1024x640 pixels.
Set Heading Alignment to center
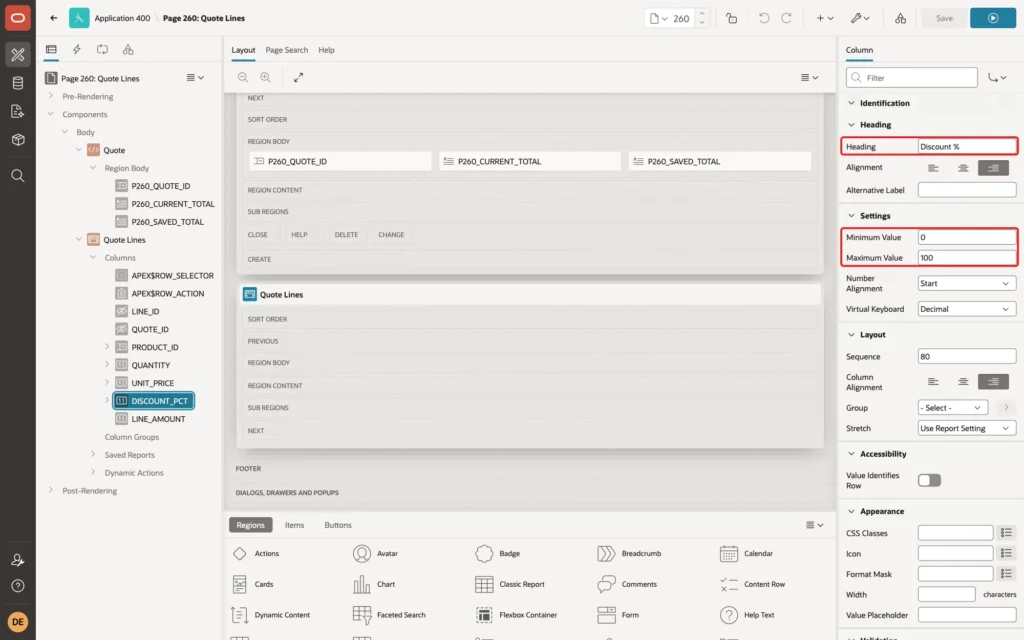963,168
